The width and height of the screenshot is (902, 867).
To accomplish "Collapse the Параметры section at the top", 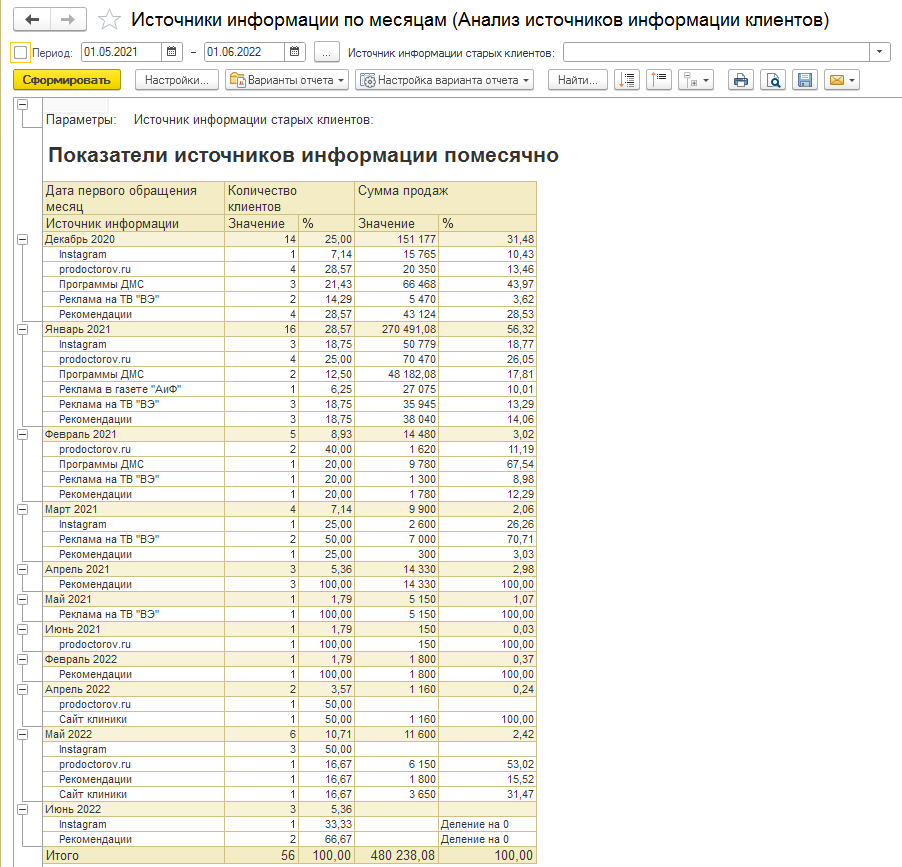I will point(22,104).
